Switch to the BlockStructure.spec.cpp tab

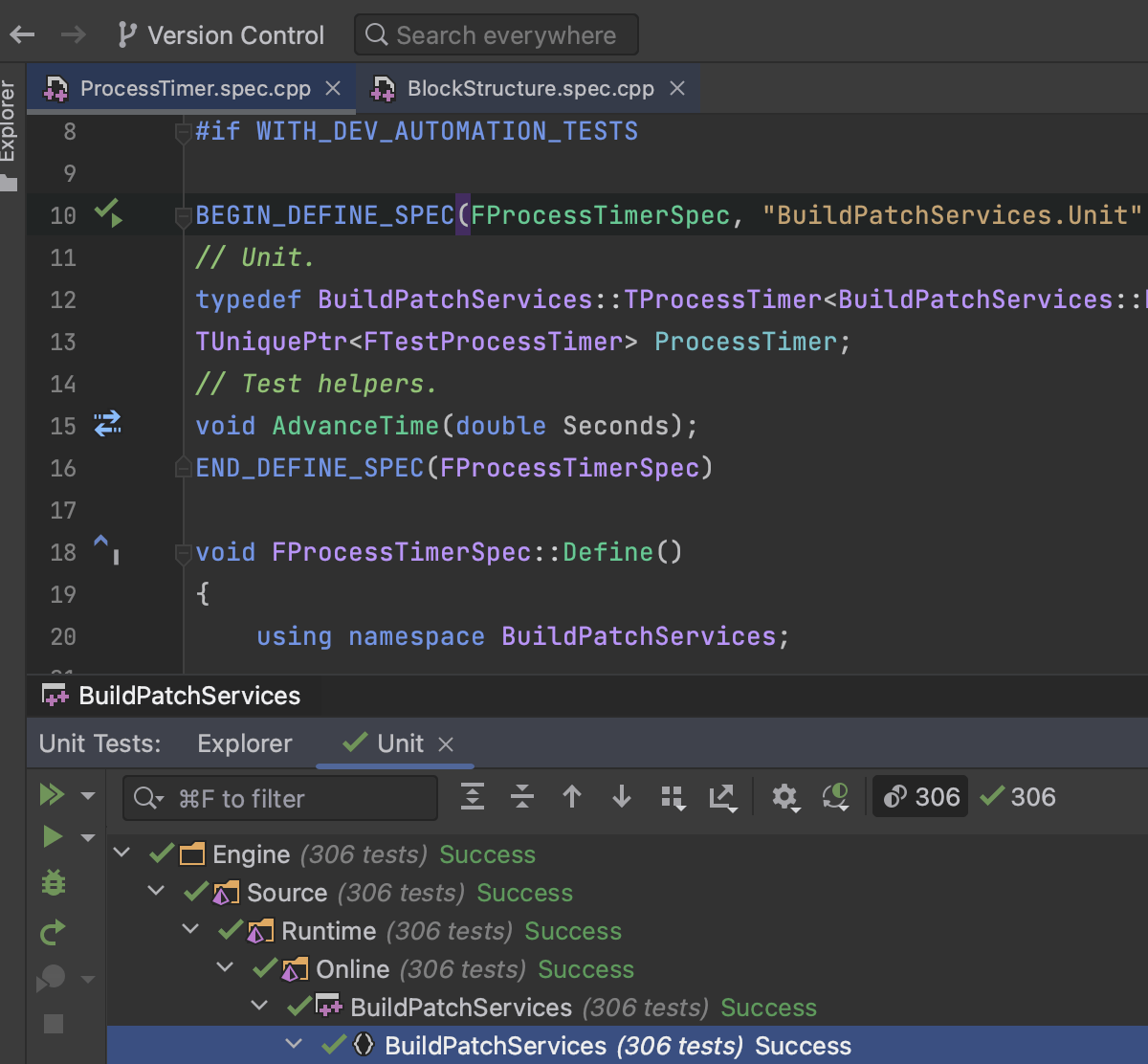point(530,89)
